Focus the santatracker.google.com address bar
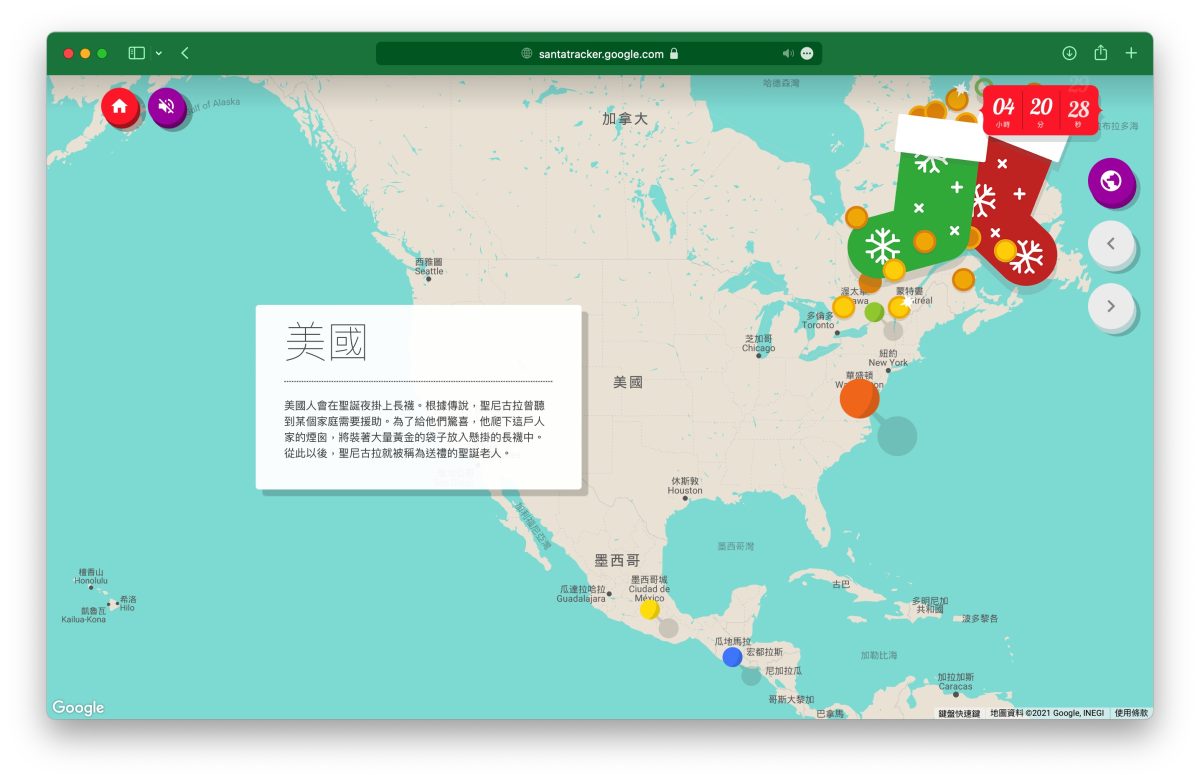 click(599, 54)
